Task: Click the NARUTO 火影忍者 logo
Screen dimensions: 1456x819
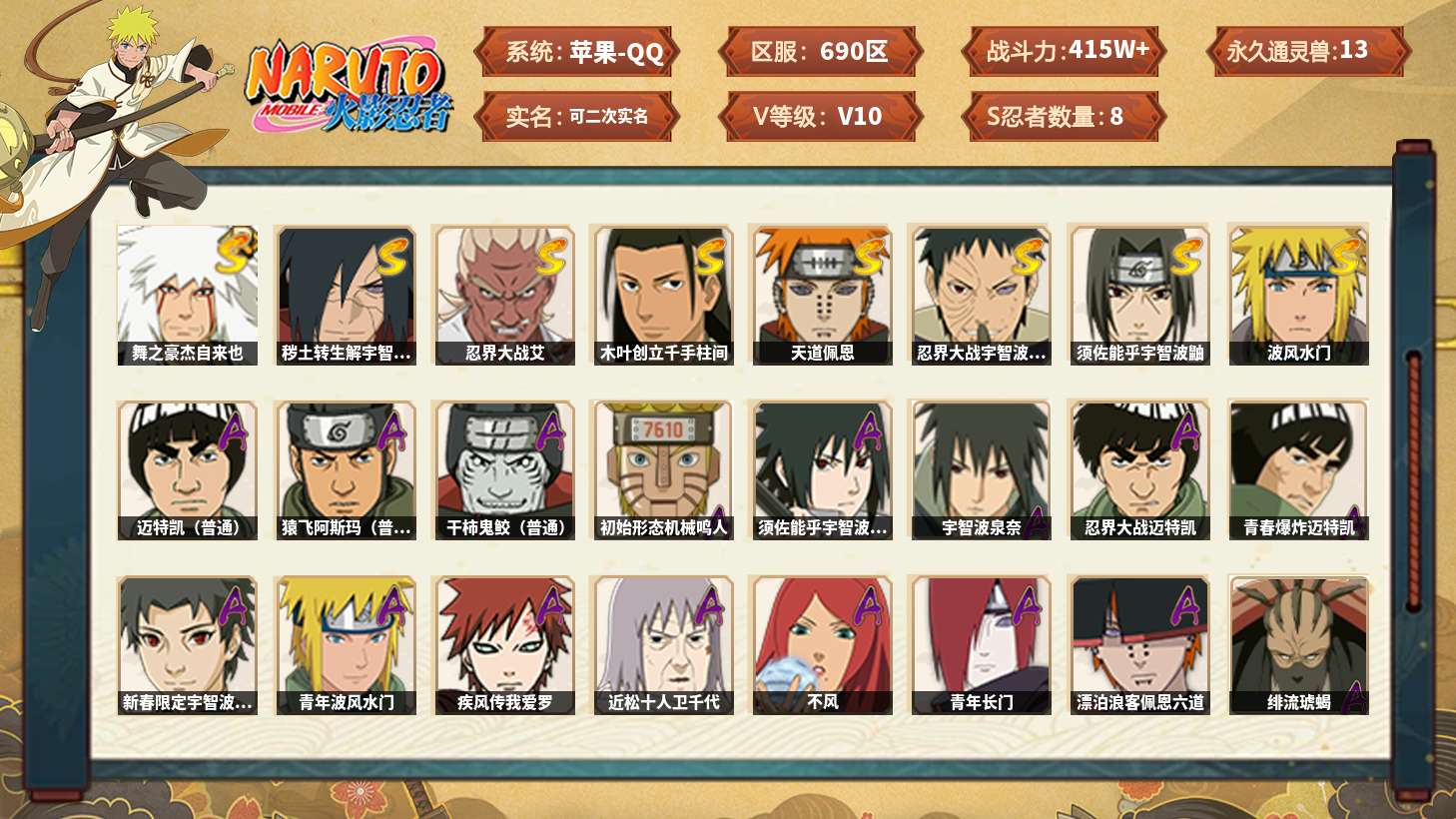Action: [x=349, y=87]
